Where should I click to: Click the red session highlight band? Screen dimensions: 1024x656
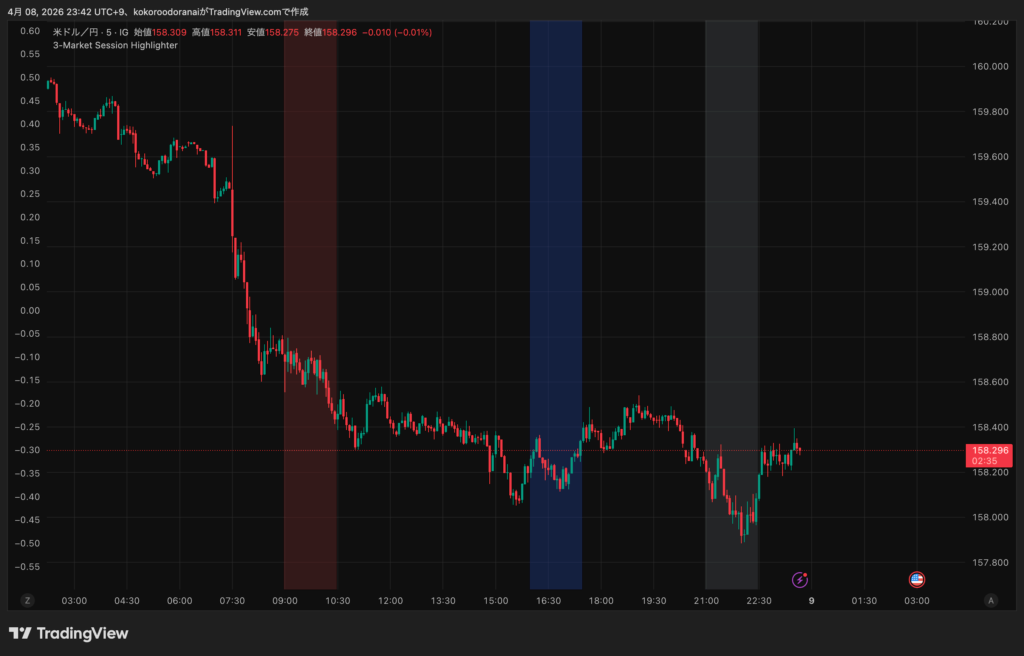[310, 300]
